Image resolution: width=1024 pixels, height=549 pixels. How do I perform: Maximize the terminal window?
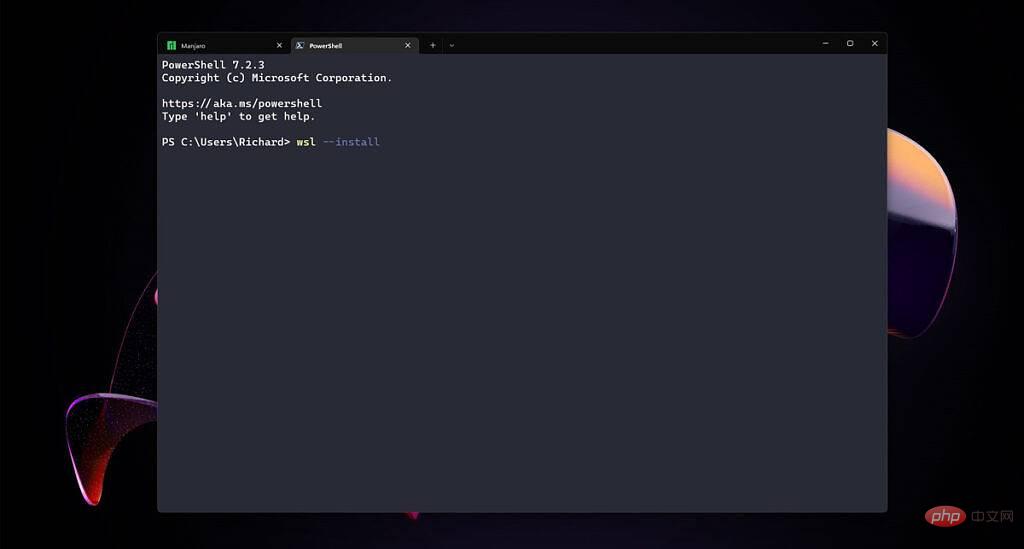[850, 44]
